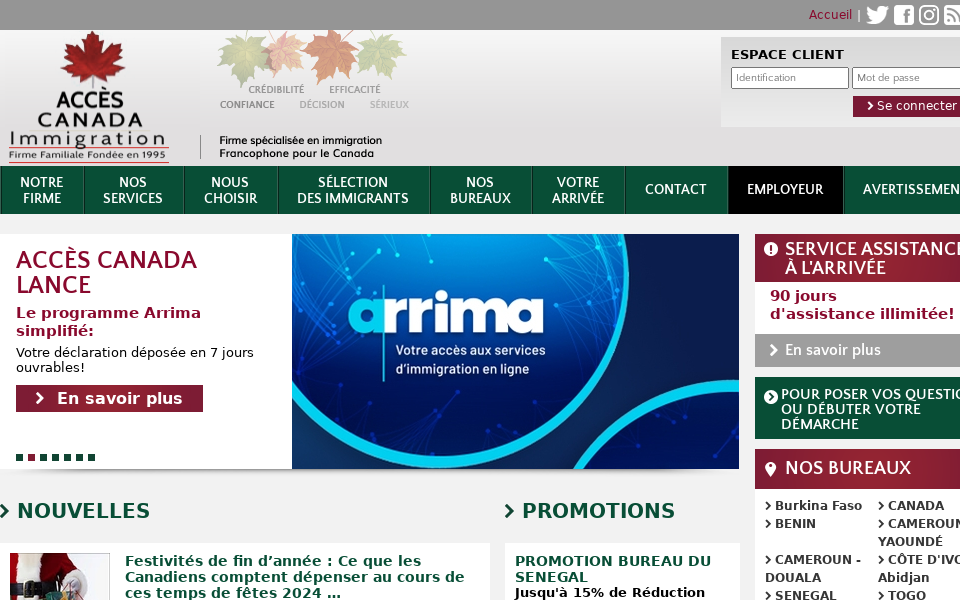Open the SÉLECTION DES IMMIGRANTS menu
Viewport: 960px width, 600px height.
coord(353,189)
